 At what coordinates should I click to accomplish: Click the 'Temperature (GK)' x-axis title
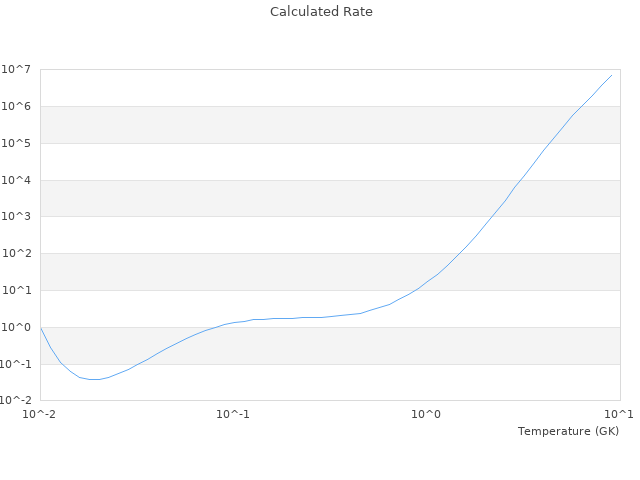tap(568, 431)
